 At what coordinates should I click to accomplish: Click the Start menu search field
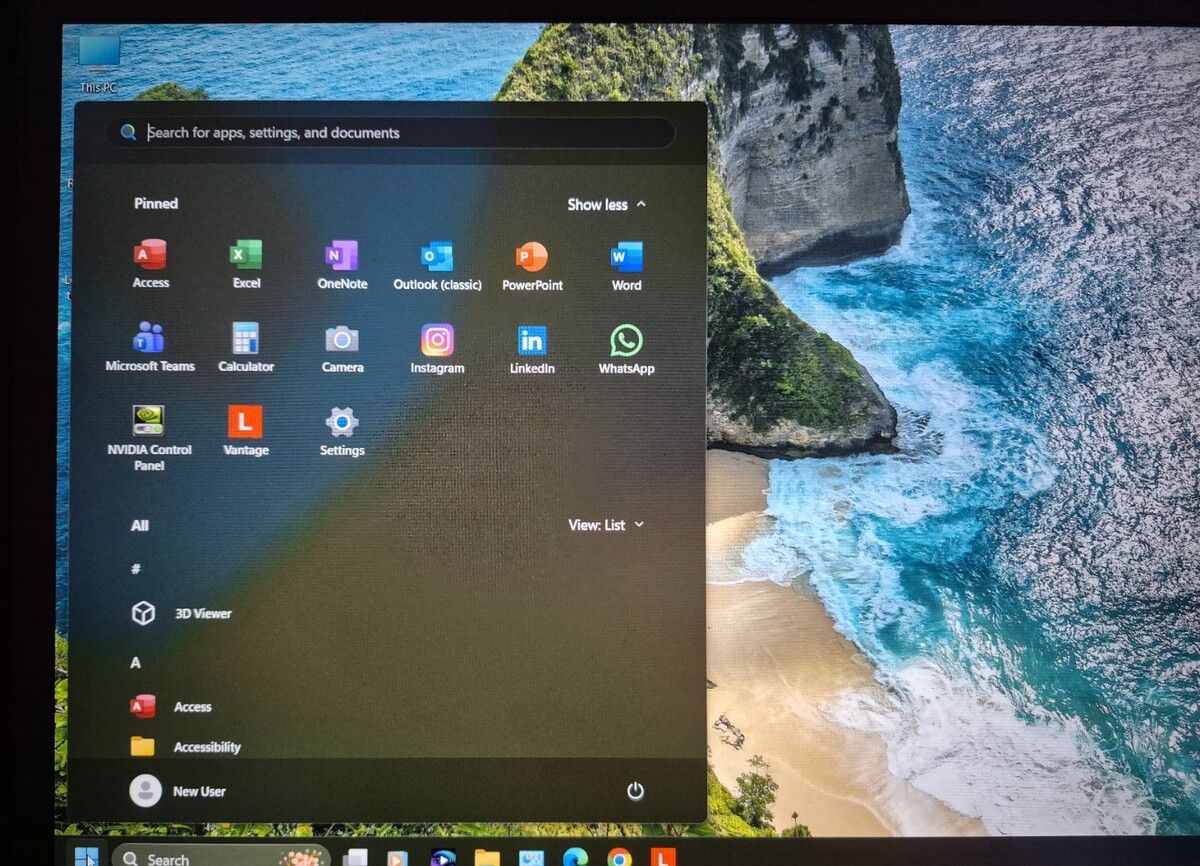(400, 133)
